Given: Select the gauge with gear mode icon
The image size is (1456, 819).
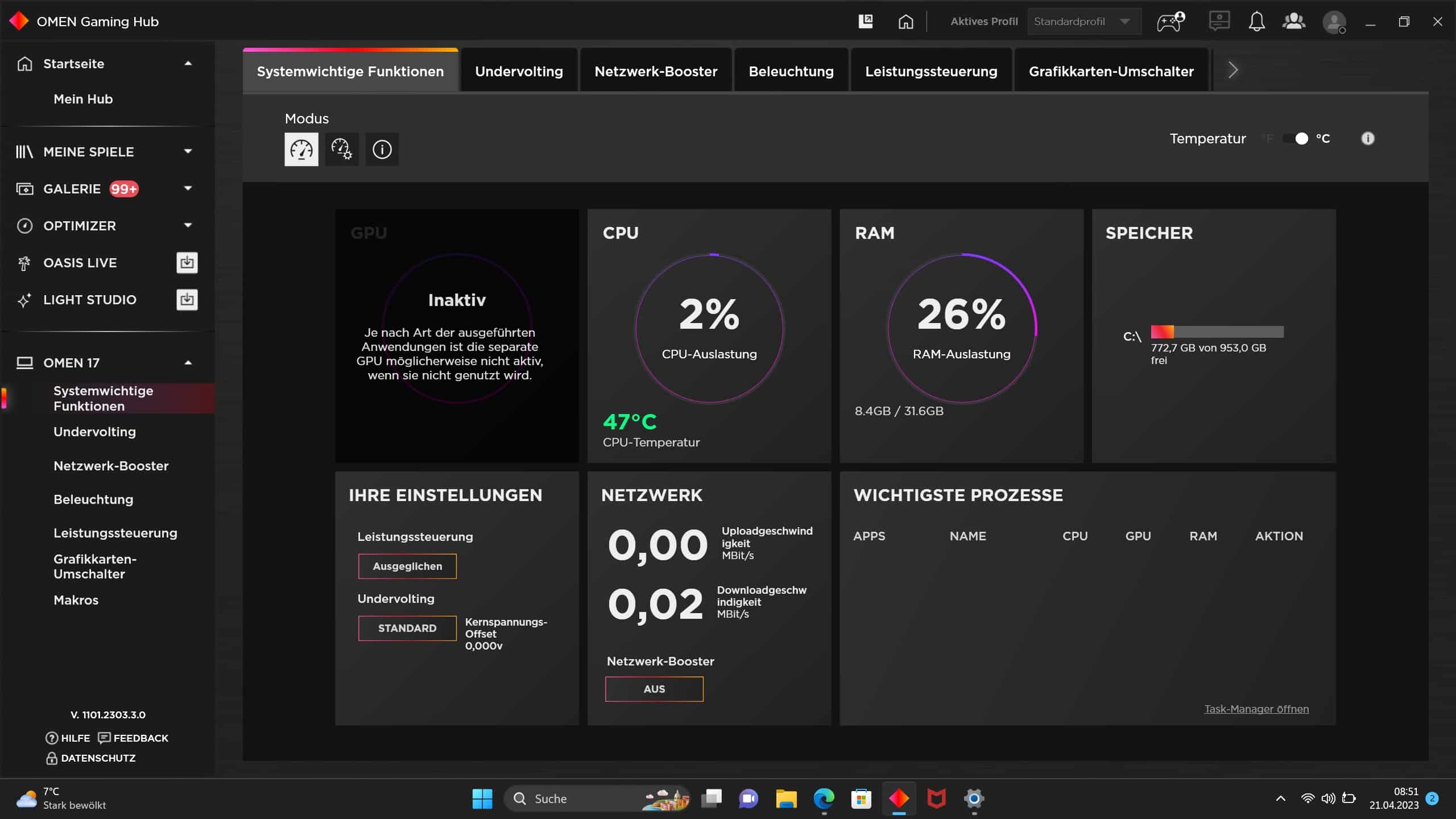Looking at the screenshot, I should click(x=341, y=150).
